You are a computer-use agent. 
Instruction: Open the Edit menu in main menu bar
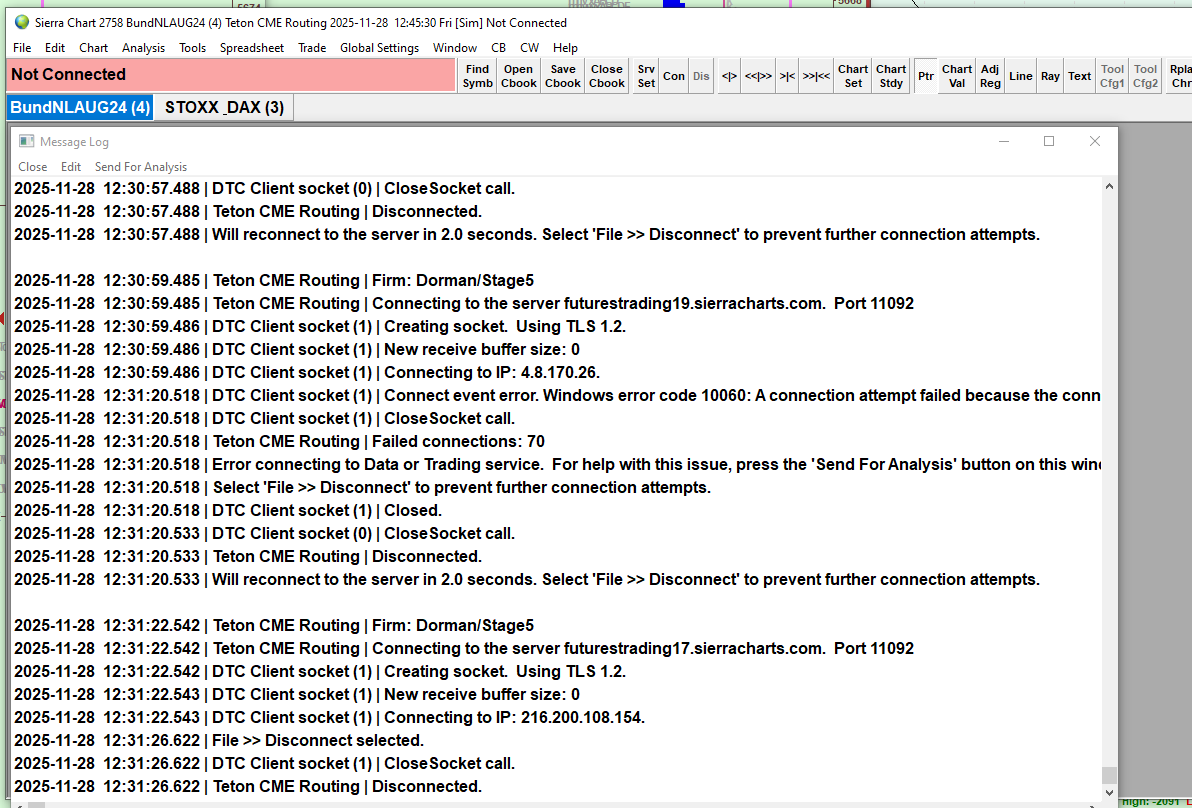pyautogui.click(x=55, y=47)
